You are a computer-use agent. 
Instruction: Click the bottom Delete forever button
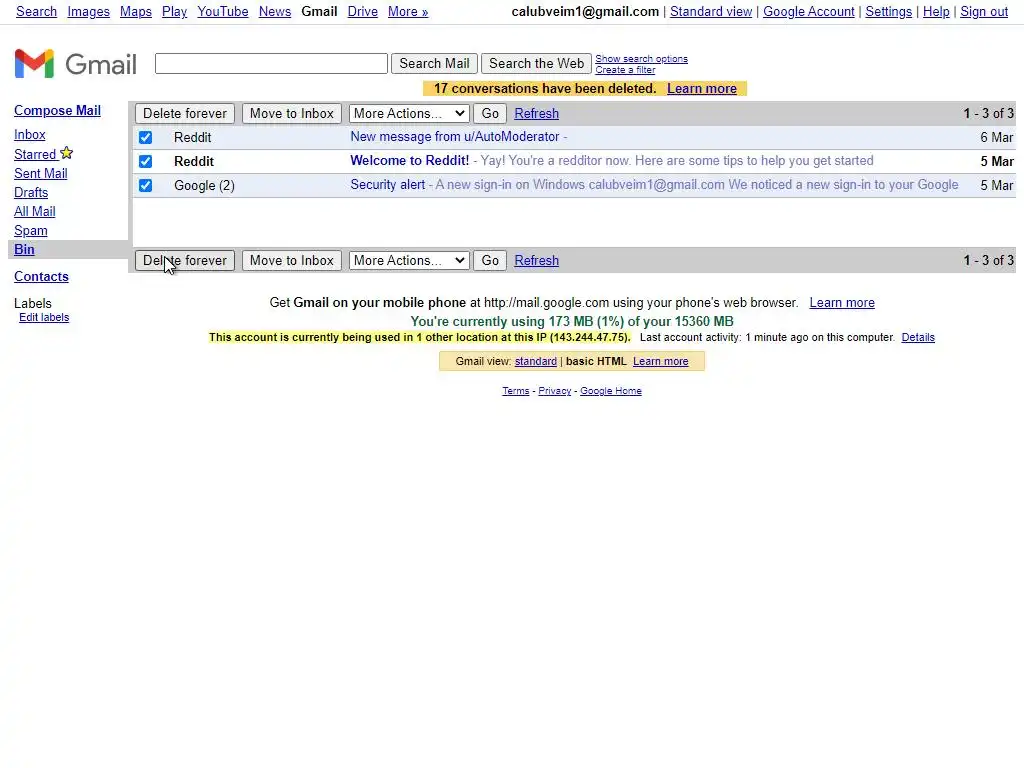click(x=185, y=261)
